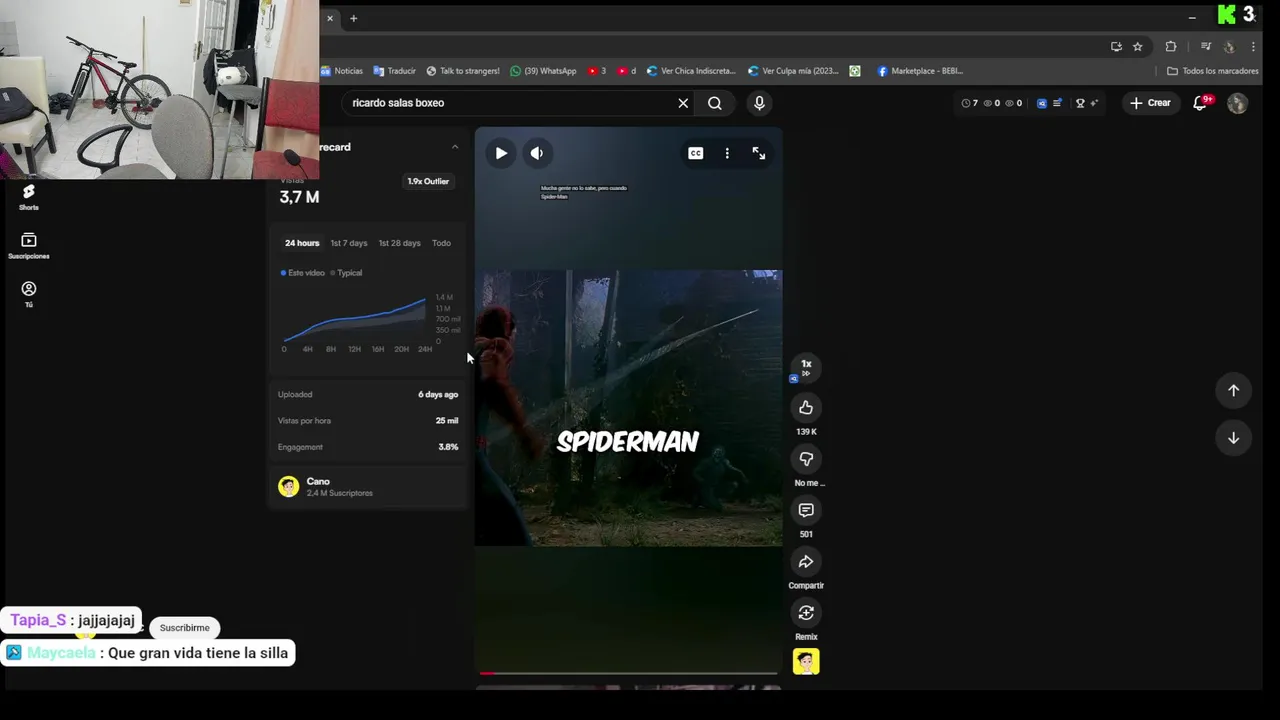
Task: Open the notifications bell with 9+ badge
Action: pyautogui.click(x=1201, y=103)
